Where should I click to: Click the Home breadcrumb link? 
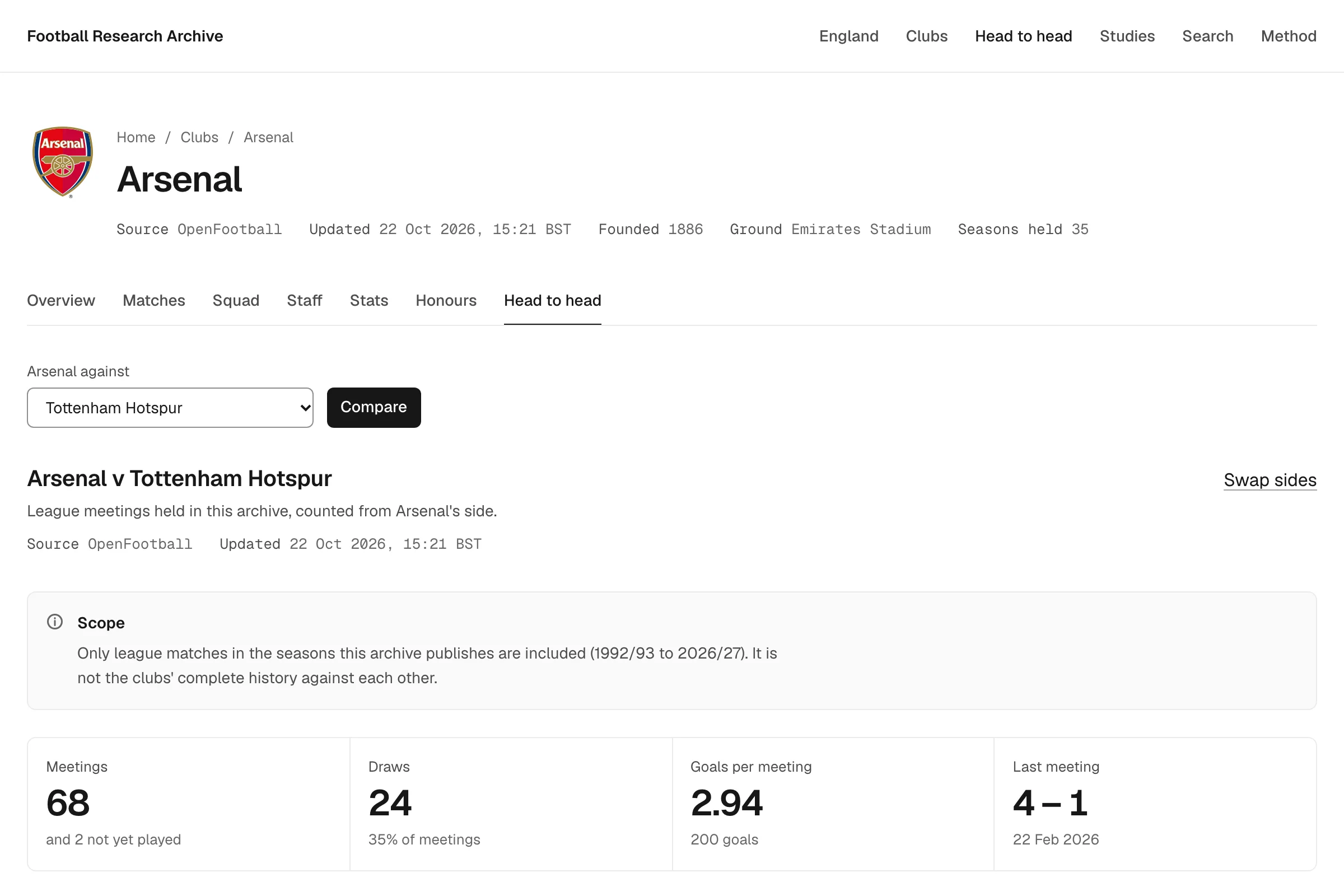point(136,137)
